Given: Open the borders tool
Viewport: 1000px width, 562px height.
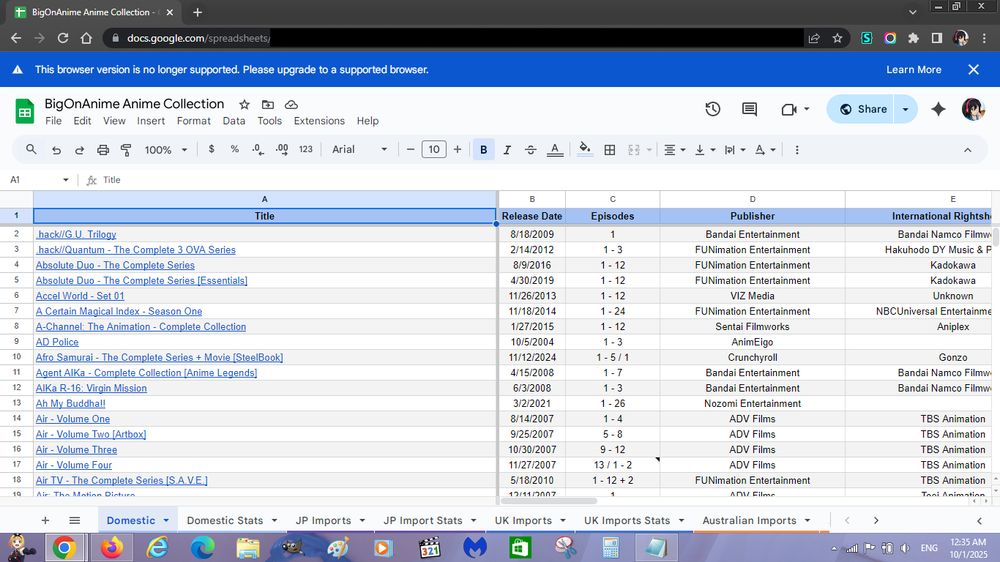Looking at the screenshot, I should click(x=610, y=150).
